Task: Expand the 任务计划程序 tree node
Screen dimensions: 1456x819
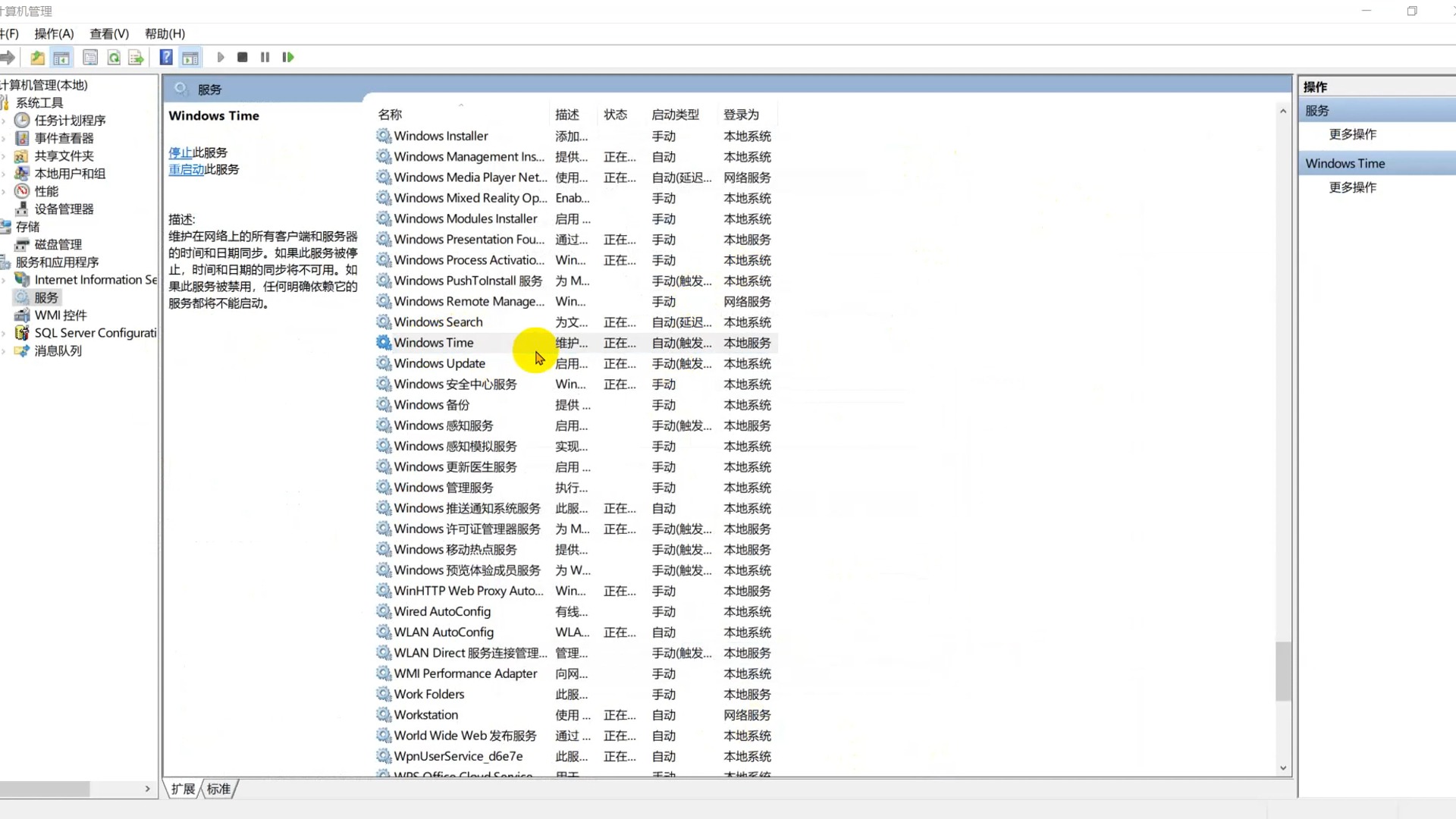Action: pyautogui.click(x=4, y=121)
